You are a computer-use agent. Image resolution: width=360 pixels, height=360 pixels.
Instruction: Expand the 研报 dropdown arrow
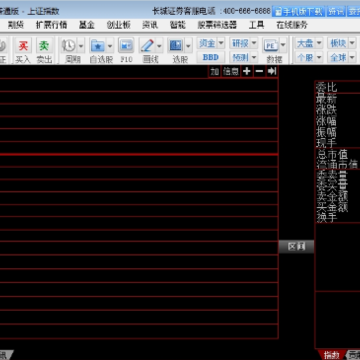click(254, 43)
